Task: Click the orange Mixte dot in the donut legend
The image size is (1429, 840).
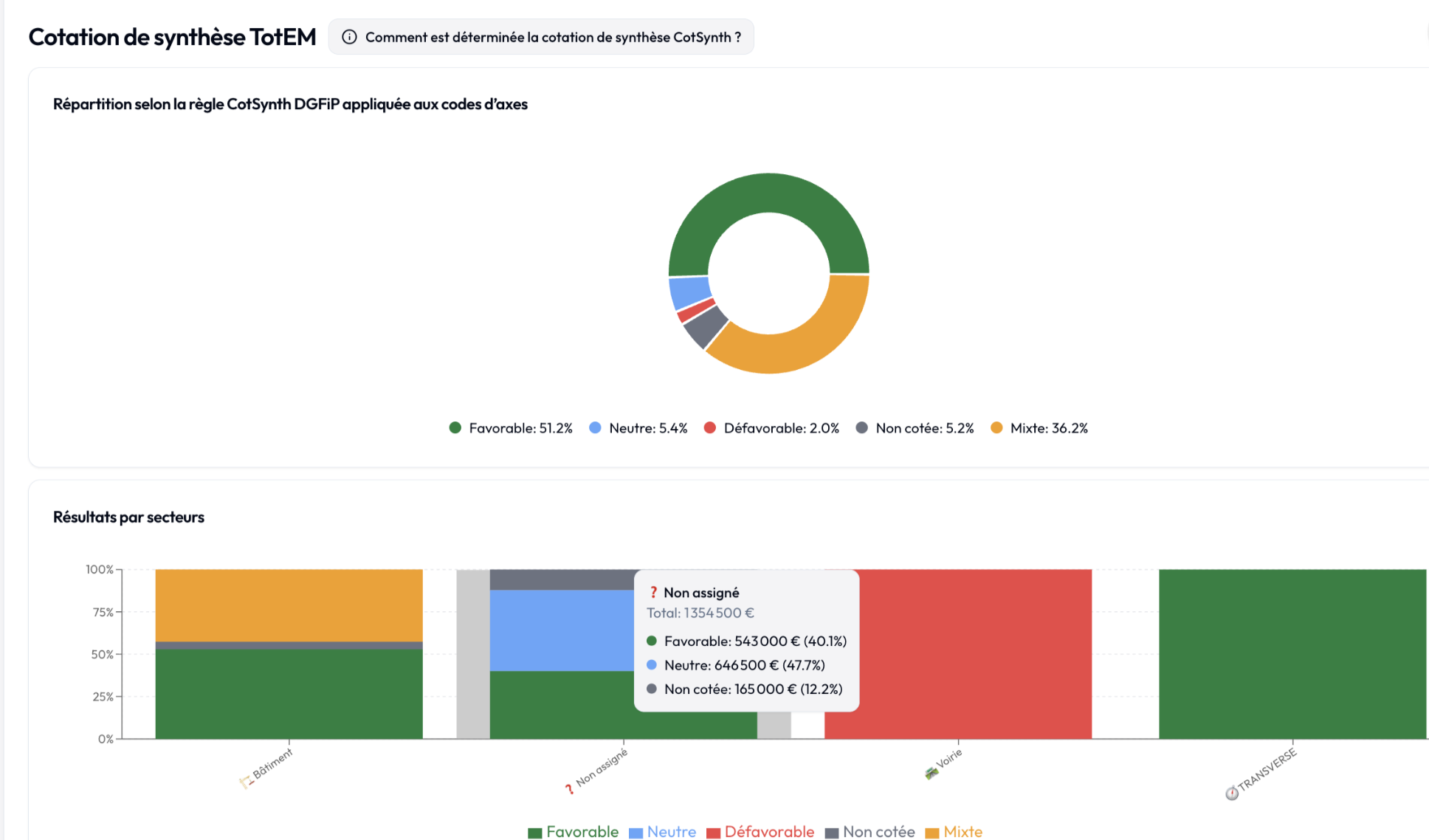Action: pyautogui.click(x=996, y=427)
